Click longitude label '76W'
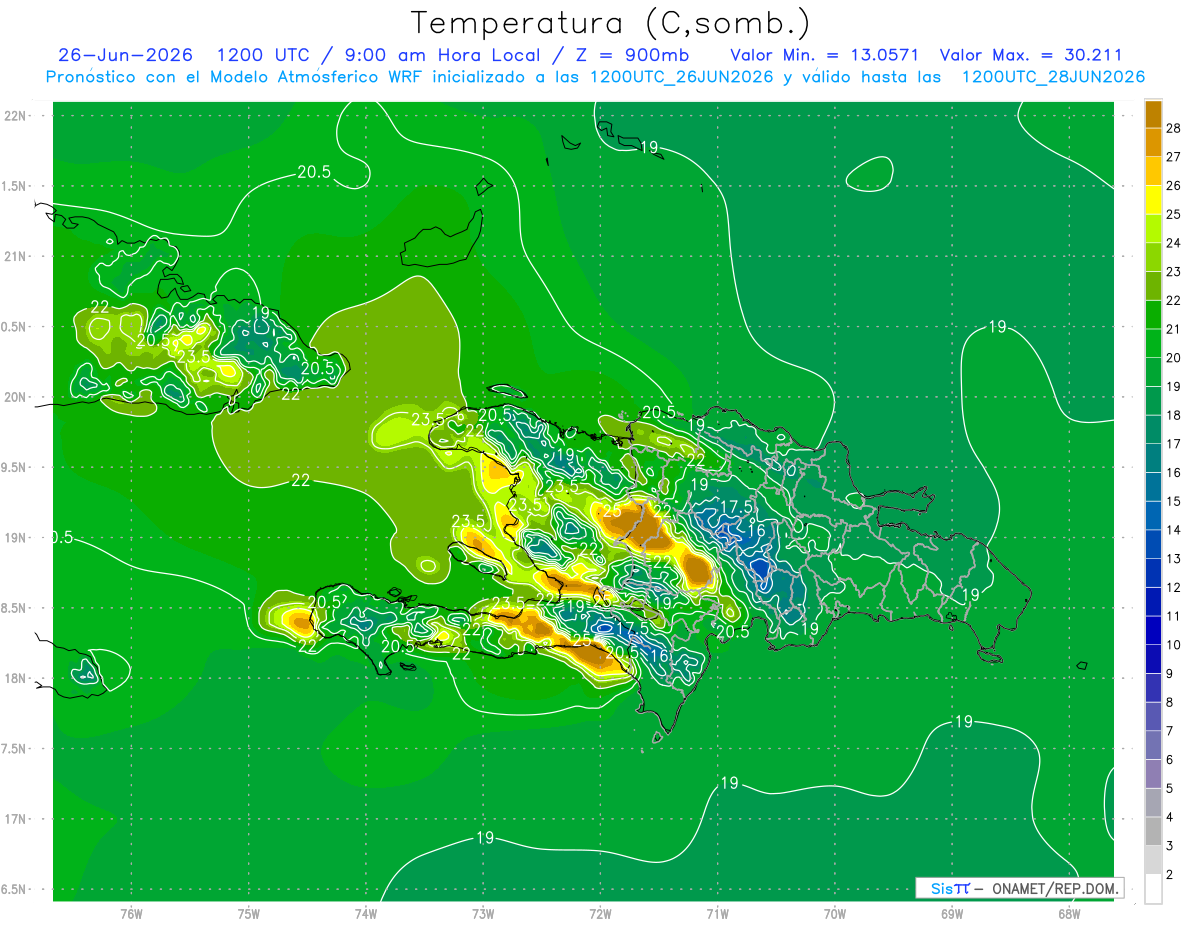This screenshot has height=927, width=1200. click(131, 914)
